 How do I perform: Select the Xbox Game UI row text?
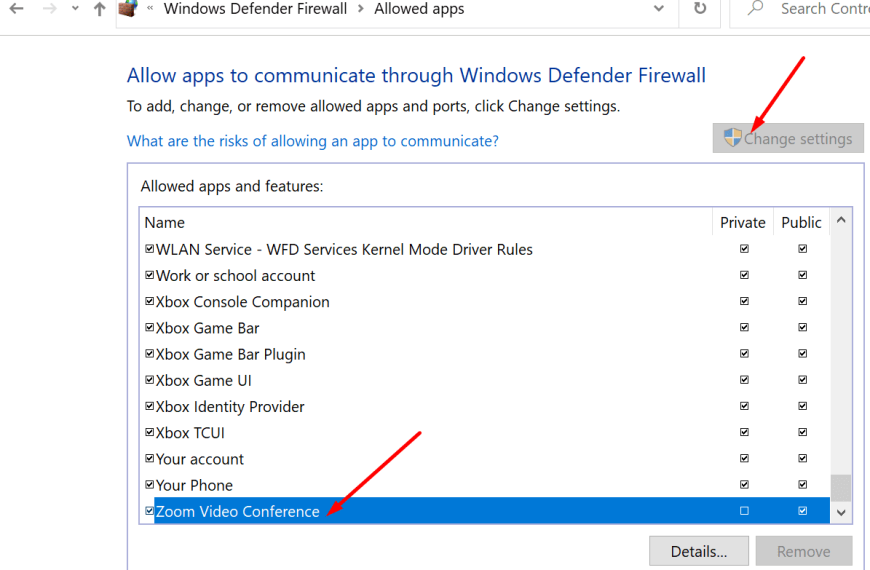204,381
